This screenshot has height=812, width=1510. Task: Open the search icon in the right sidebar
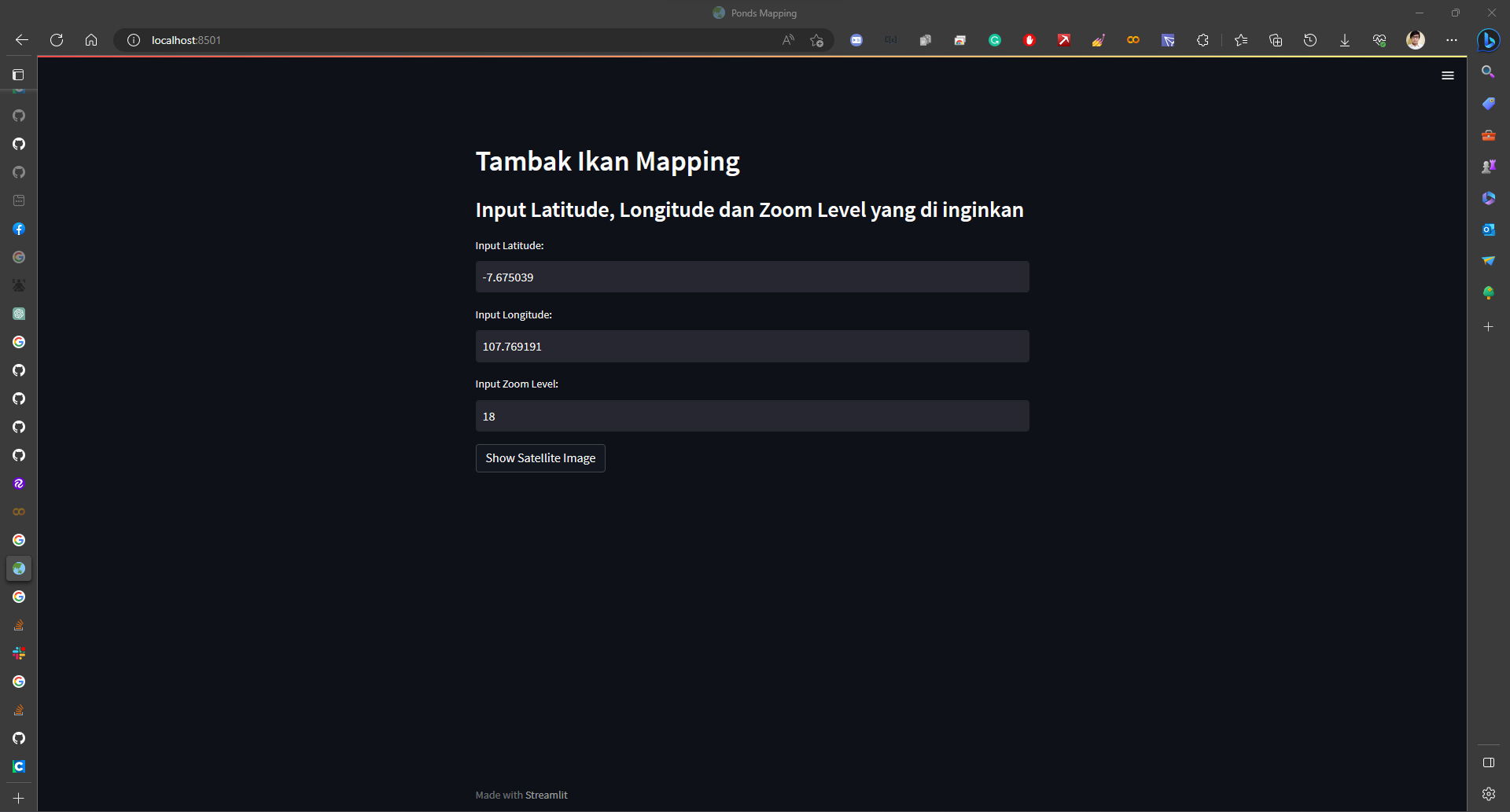pos(1488,71)
